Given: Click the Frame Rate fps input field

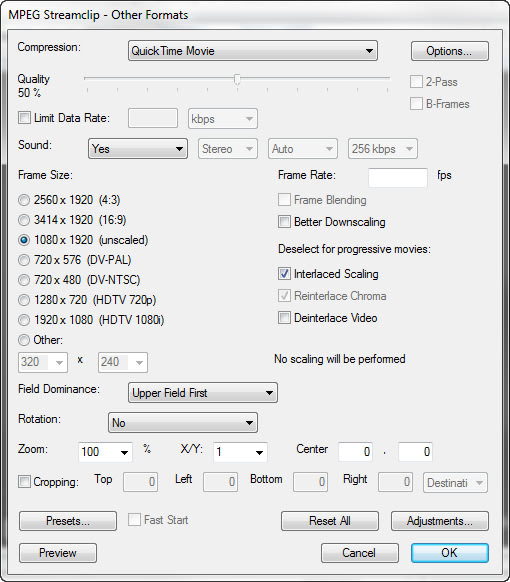Looking at the screenshot, I should (398, 177).
